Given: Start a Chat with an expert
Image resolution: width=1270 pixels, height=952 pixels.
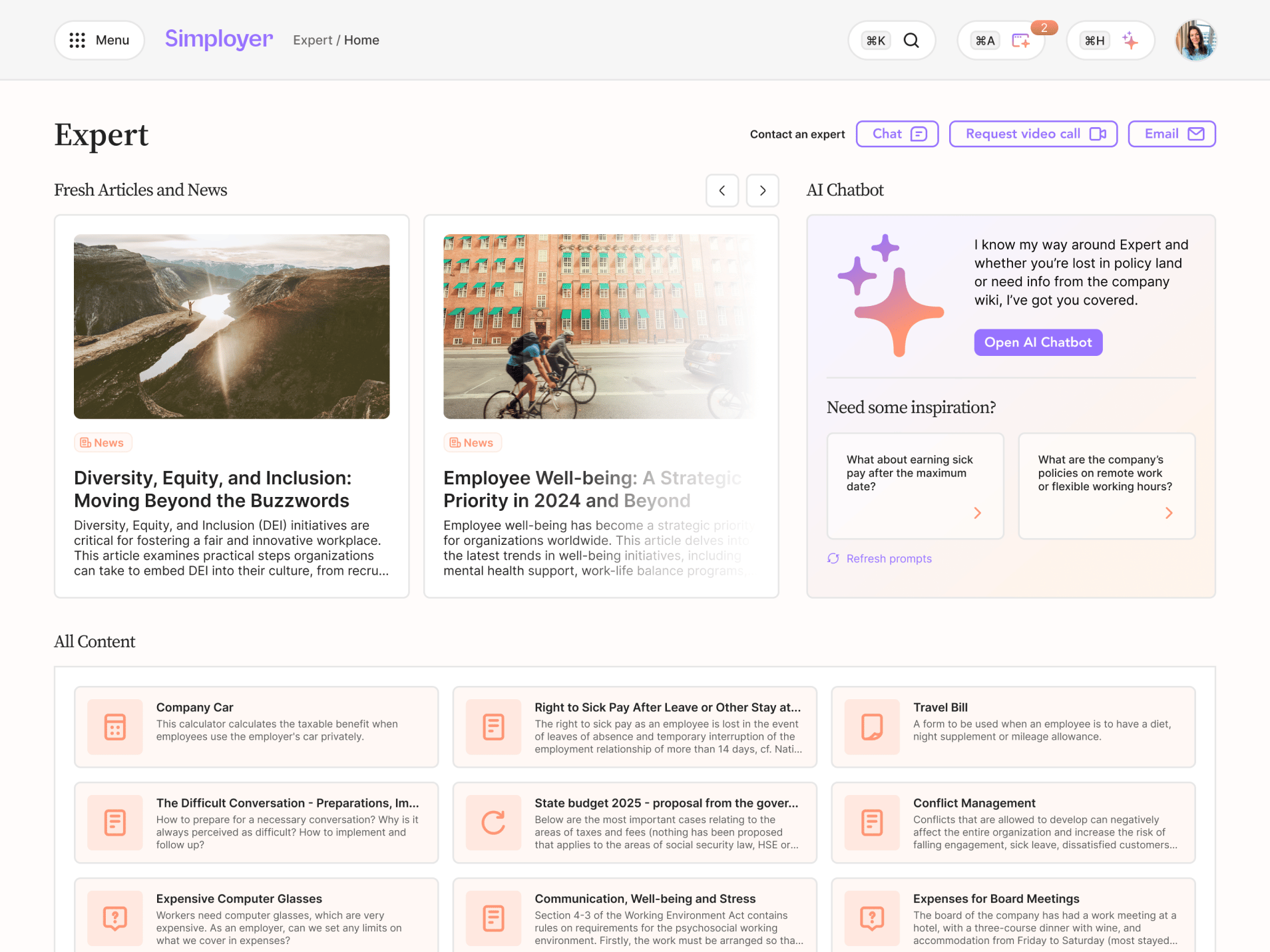Looking at the screenshot, I should pos(897,134).
